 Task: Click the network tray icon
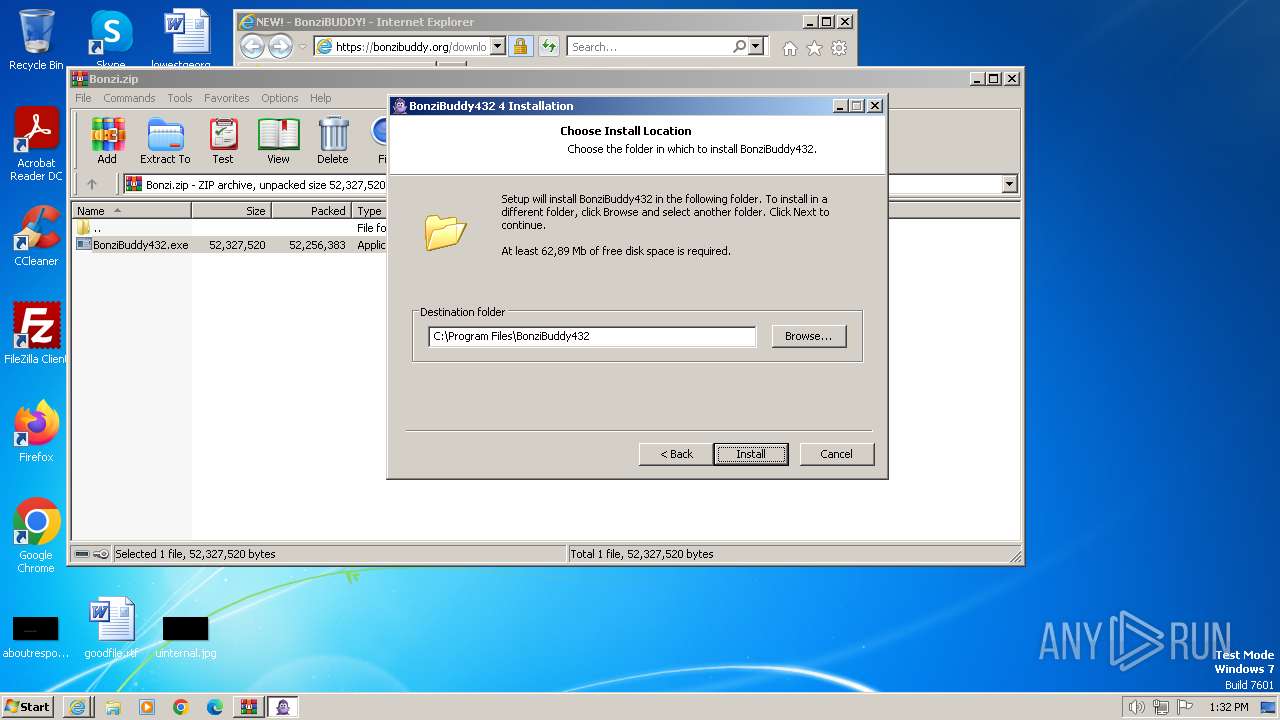click(x=1161, y=707)
